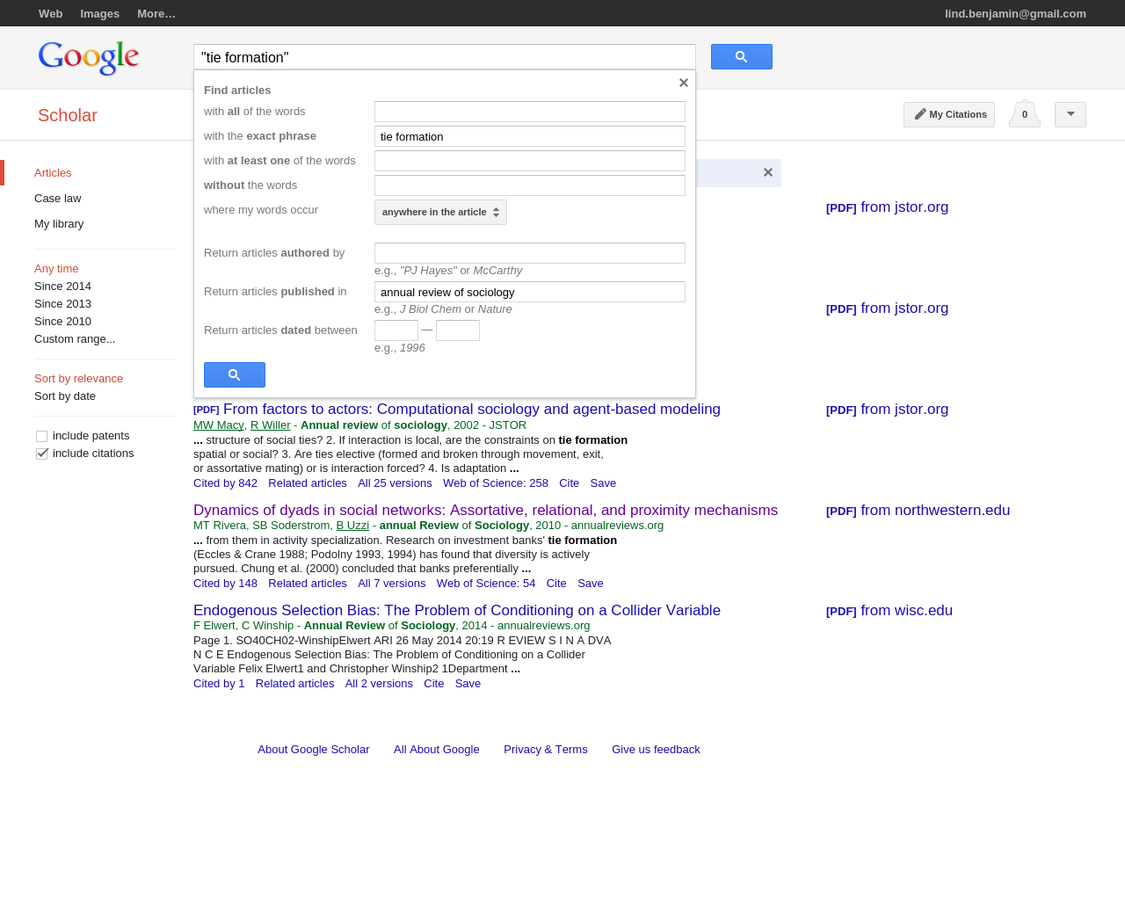
Task: Choose Sort by relevance
Action: [x=78, y=378]
